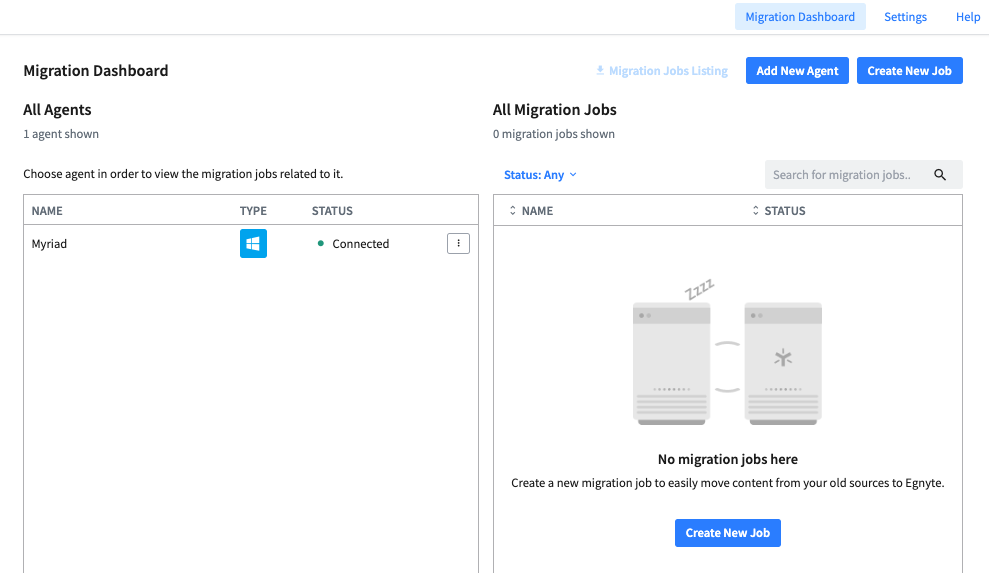Expand the Status: Any filter dropdown

pyautogui.click(x=540, y=175)
